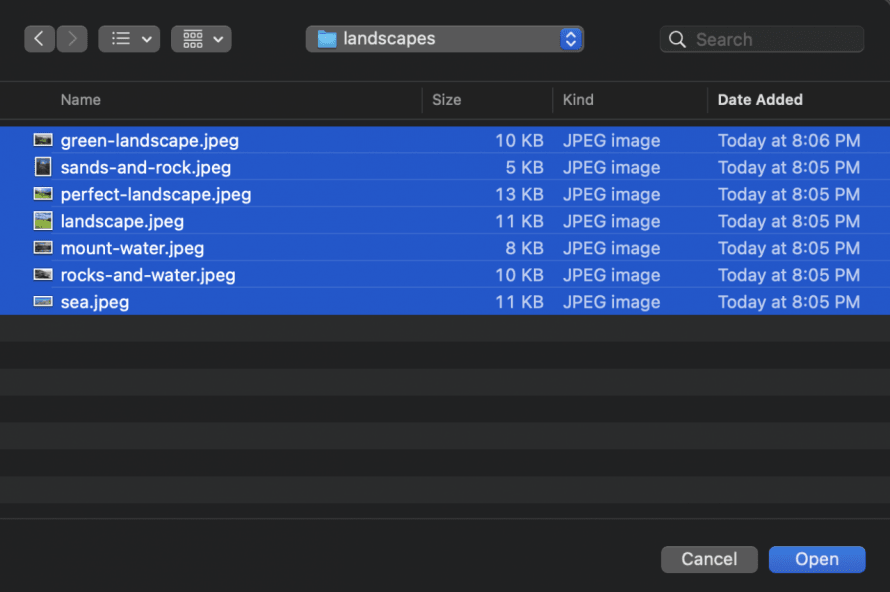Click the Open button
Viewport: 890px width, 592px height.
(816, 559)
